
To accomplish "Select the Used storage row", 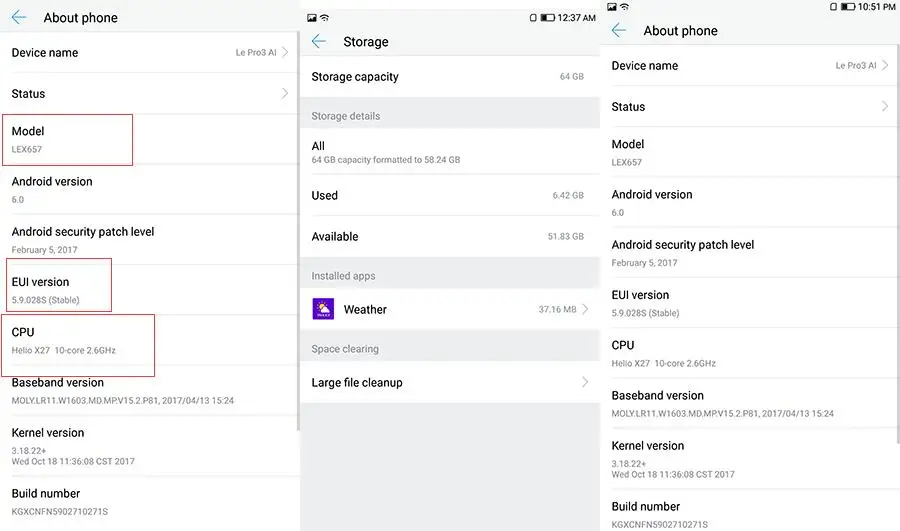I will [x=449, y=195].
